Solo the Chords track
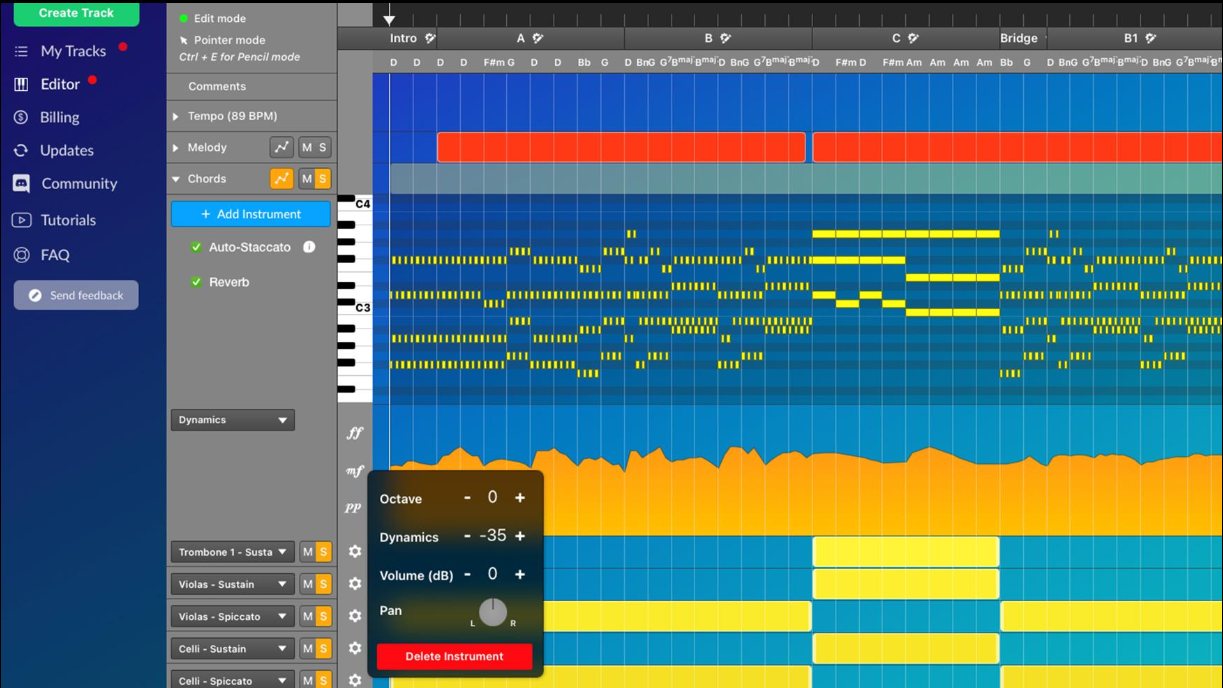This screenshot has width=1223, height=688. pyautogui.click(x=325, y=178)
